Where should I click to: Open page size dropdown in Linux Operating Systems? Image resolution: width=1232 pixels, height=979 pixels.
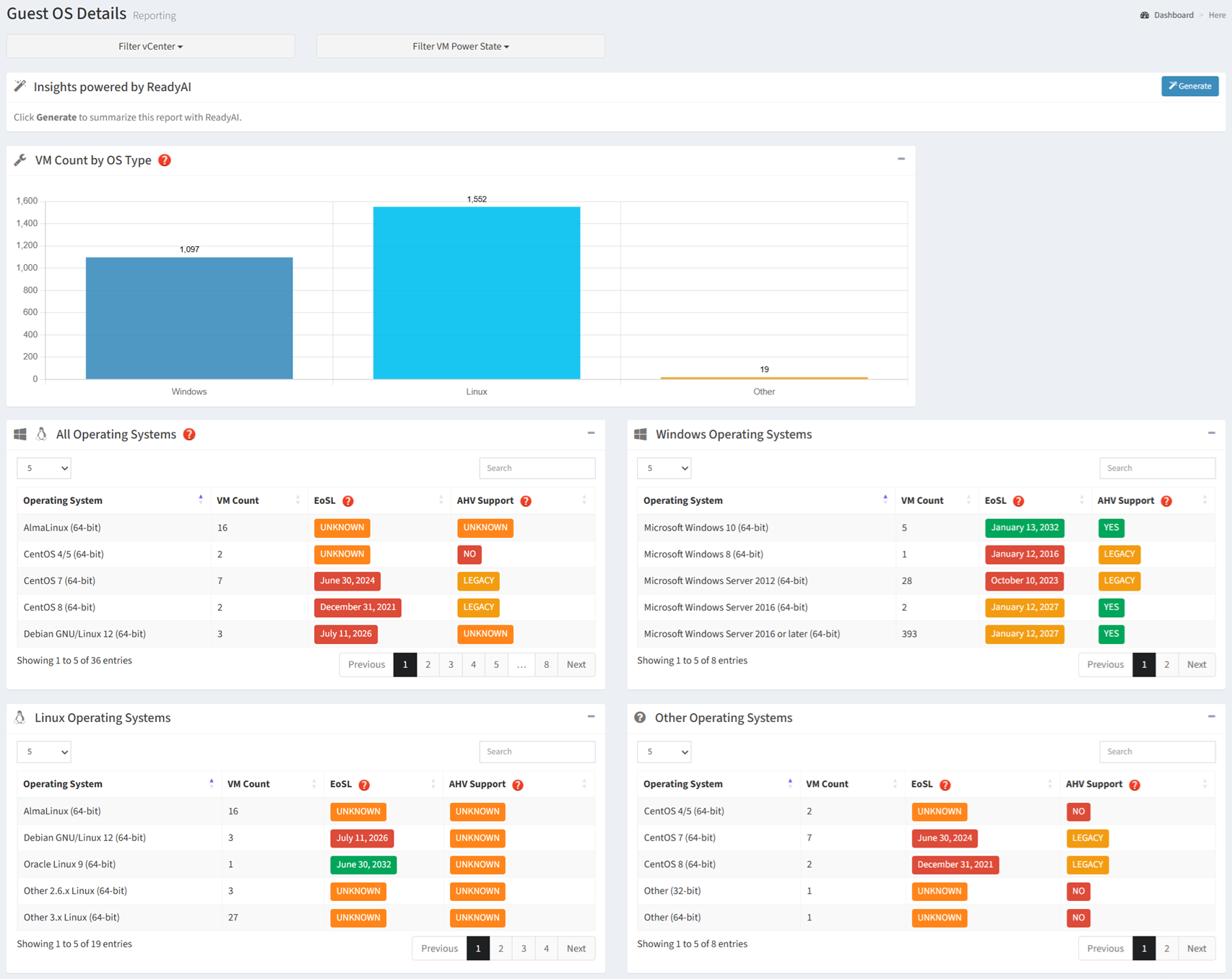pos(44,752)
